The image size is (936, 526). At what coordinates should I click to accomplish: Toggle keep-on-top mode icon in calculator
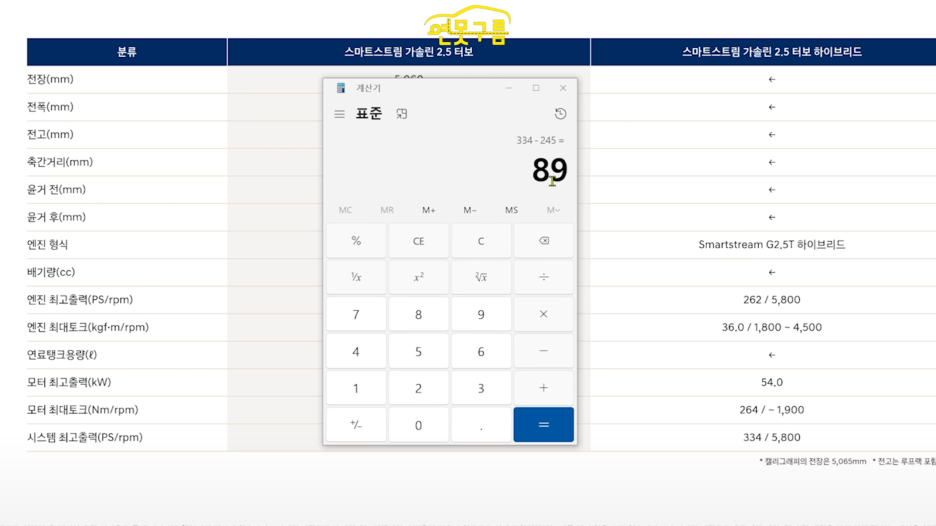pyautogui.click(x=402, y=114)
